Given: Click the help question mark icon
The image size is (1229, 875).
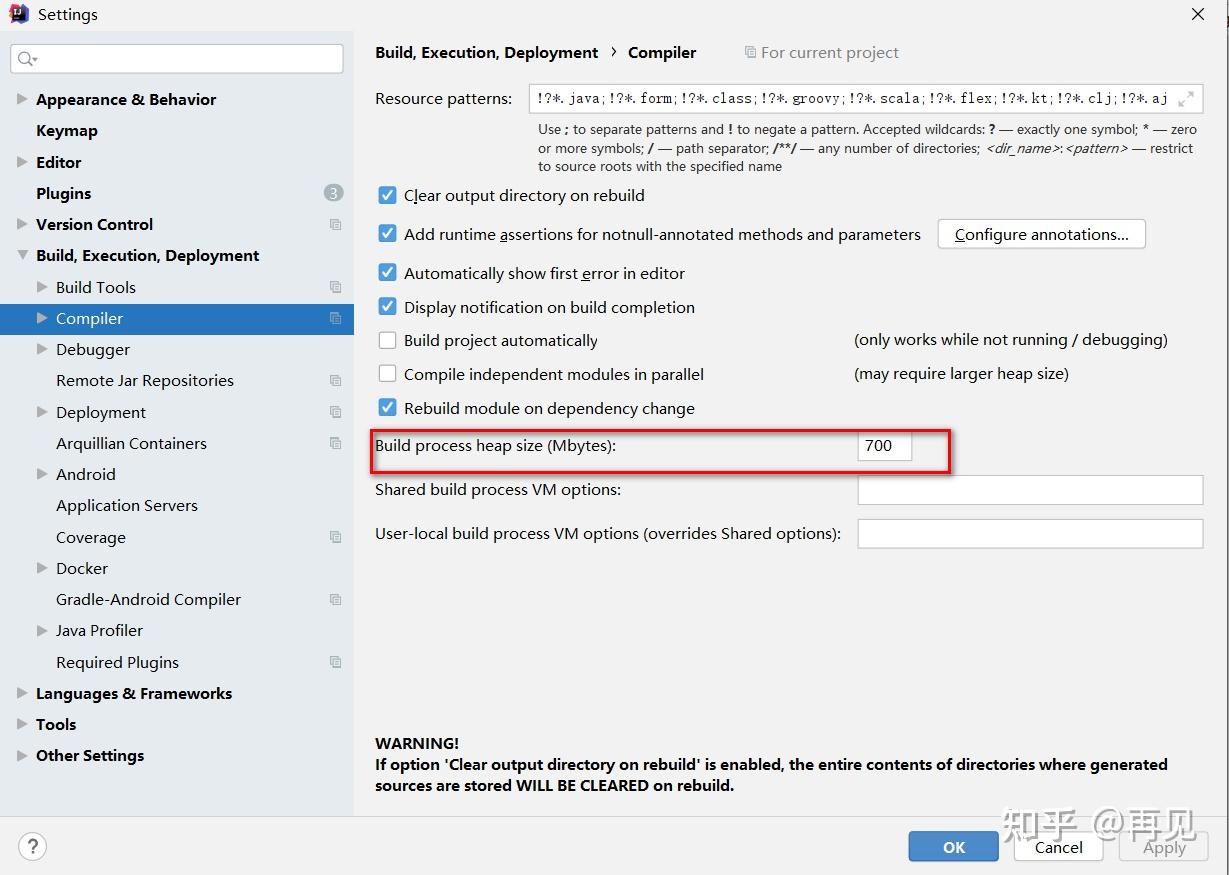Looking at the screenshot, I should pyautogui.click(x=32, y=846).
